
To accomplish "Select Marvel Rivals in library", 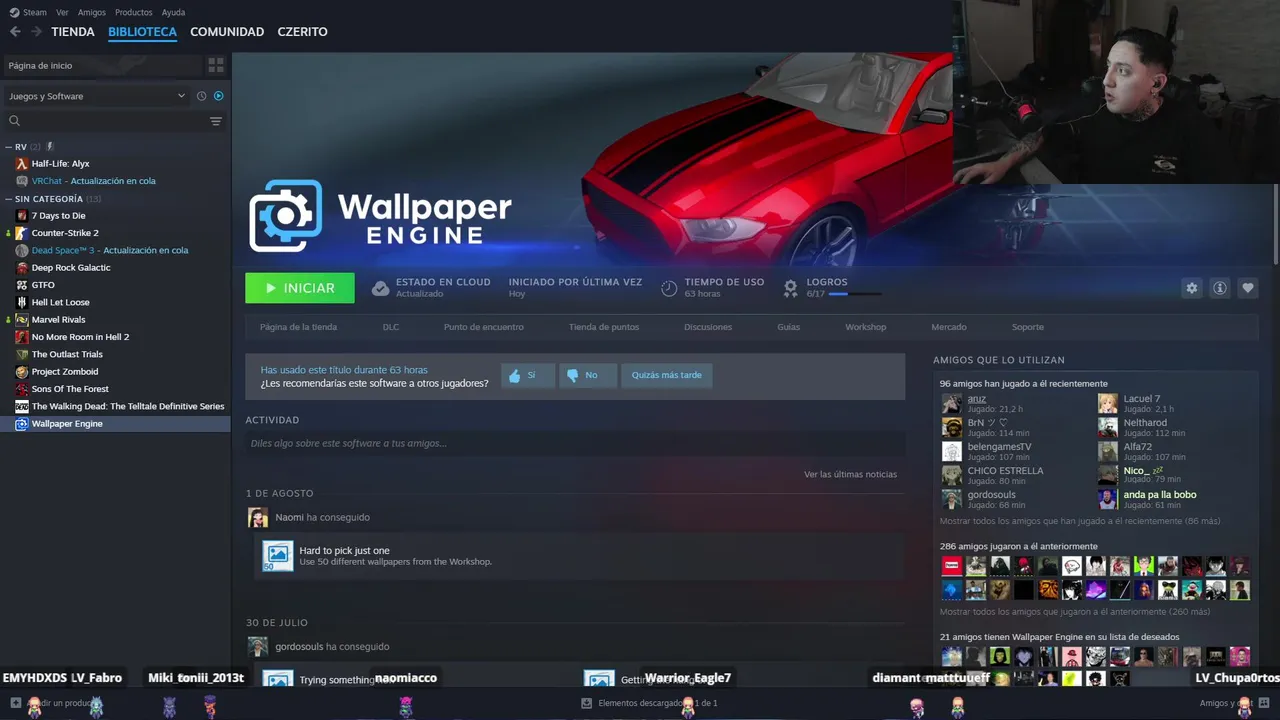I will click(58, 320).
